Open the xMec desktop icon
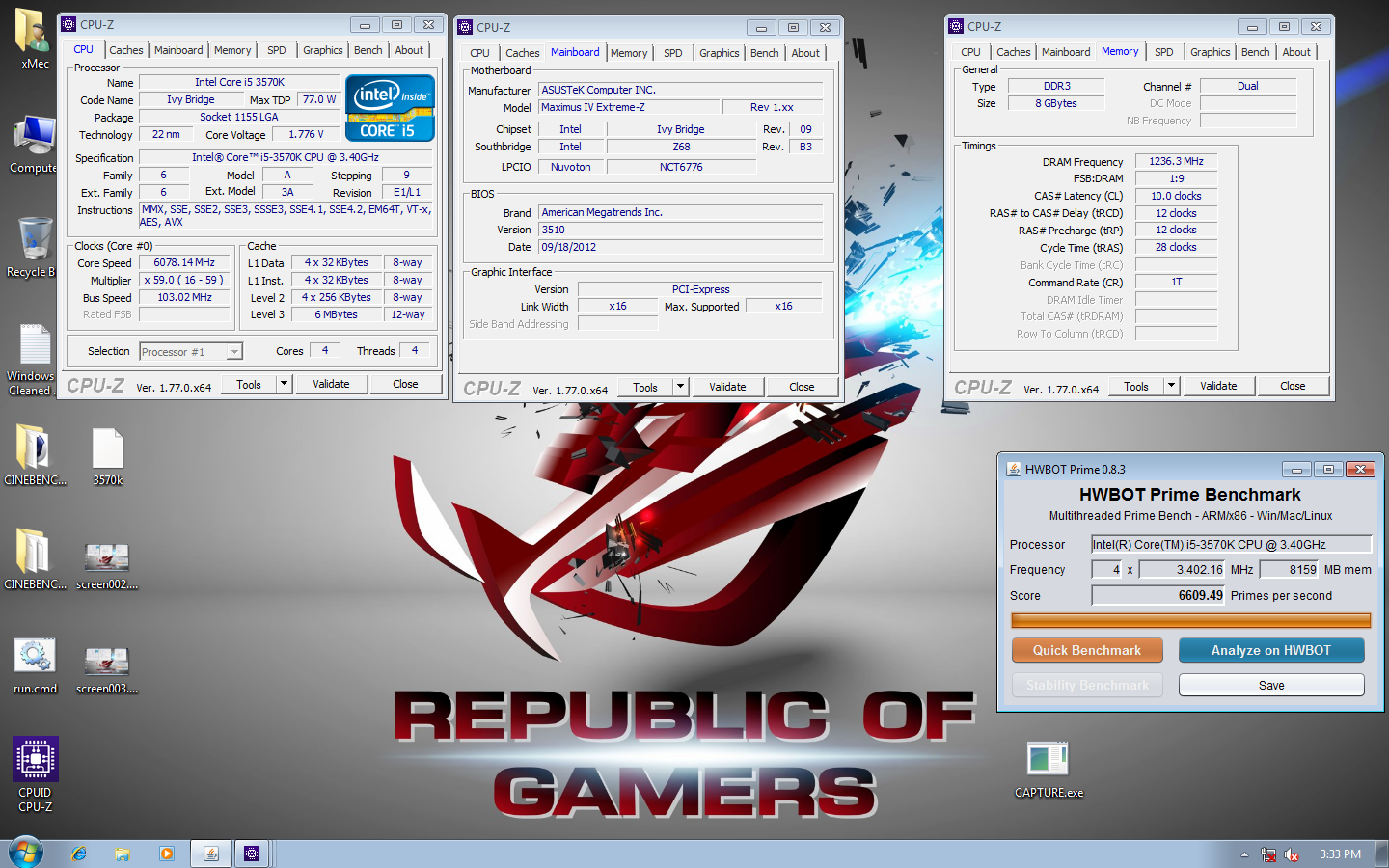 [33, 37]
